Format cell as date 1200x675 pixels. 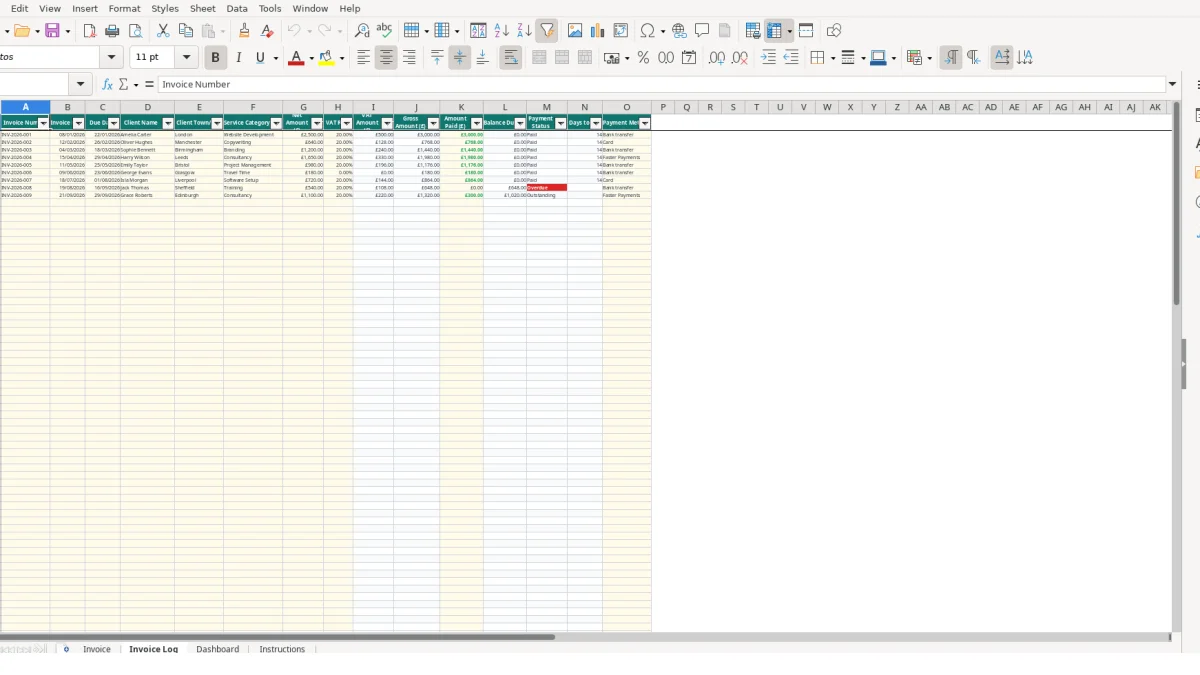(689, 58)
